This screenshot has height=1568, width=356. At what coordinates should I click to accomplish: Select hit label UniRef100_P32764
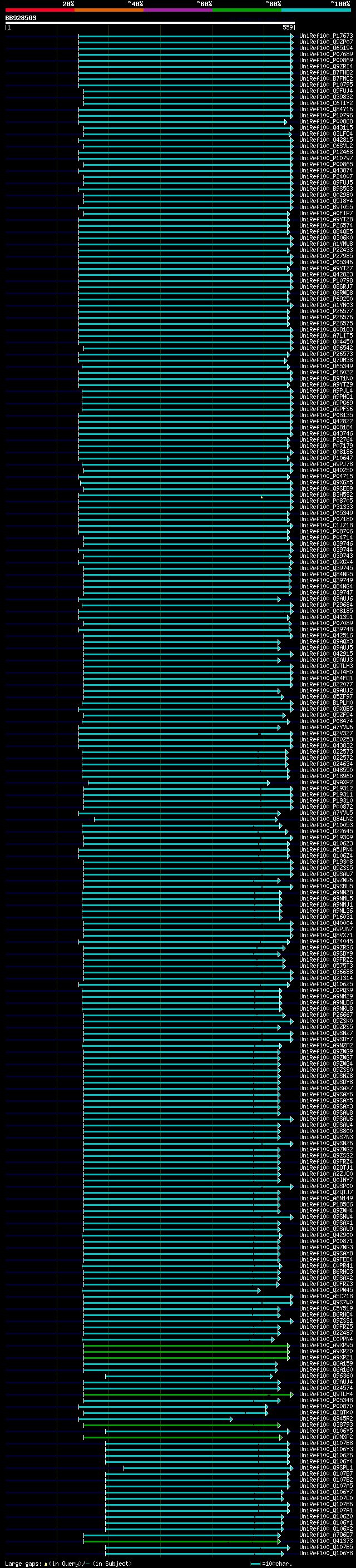tap(326, 439)
